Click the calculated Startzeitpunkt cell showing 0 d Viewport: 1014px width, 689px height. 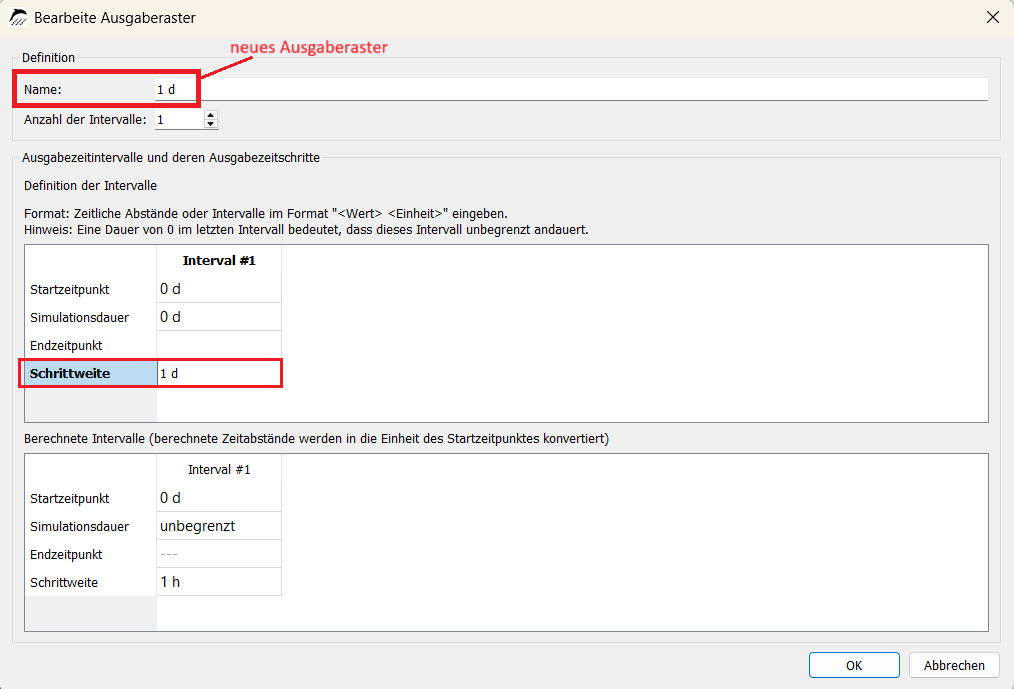click(x=219, y=498)
